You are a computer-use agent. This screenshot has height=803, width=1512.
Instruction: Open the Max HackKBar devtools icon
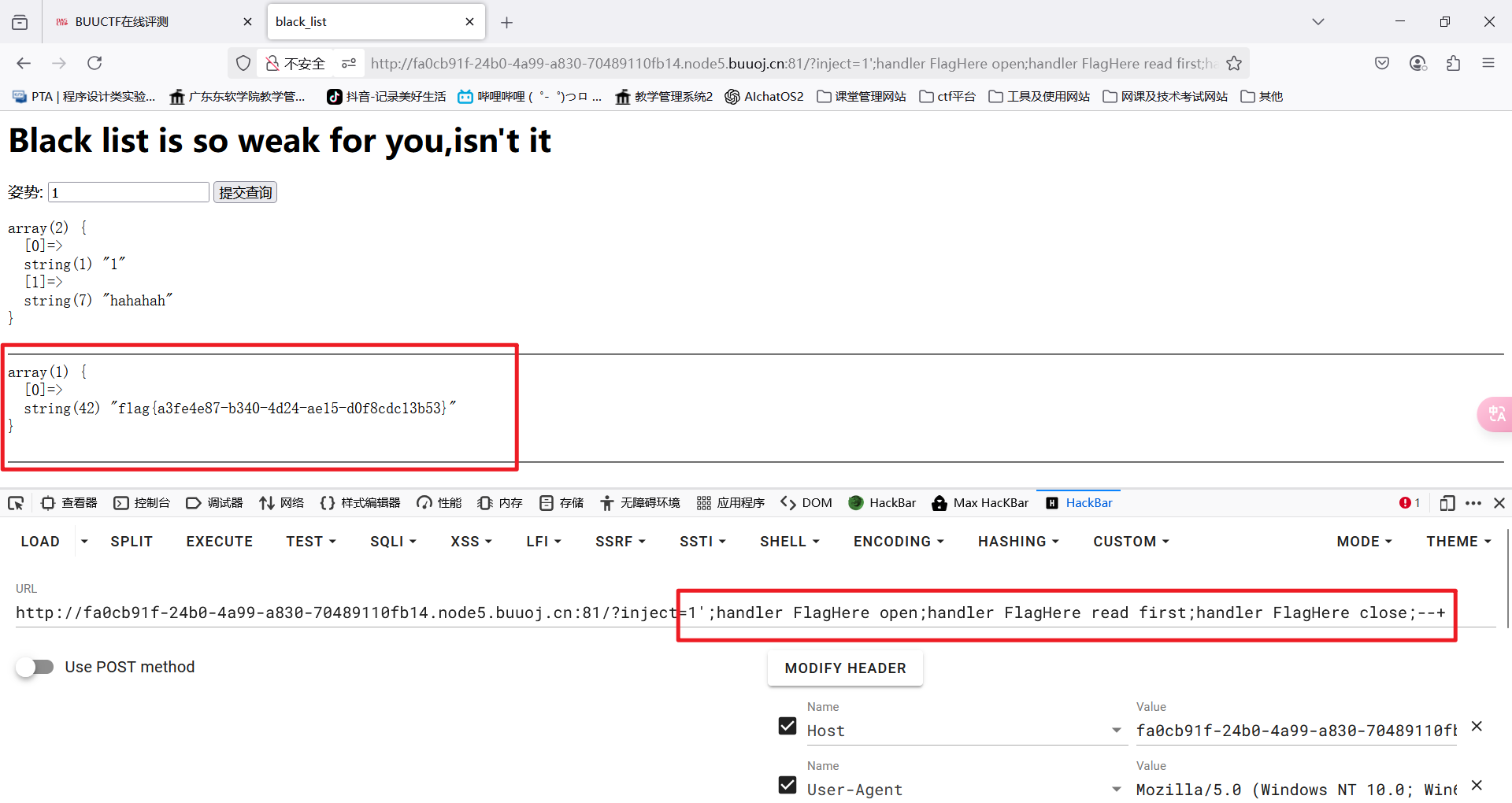980,502
